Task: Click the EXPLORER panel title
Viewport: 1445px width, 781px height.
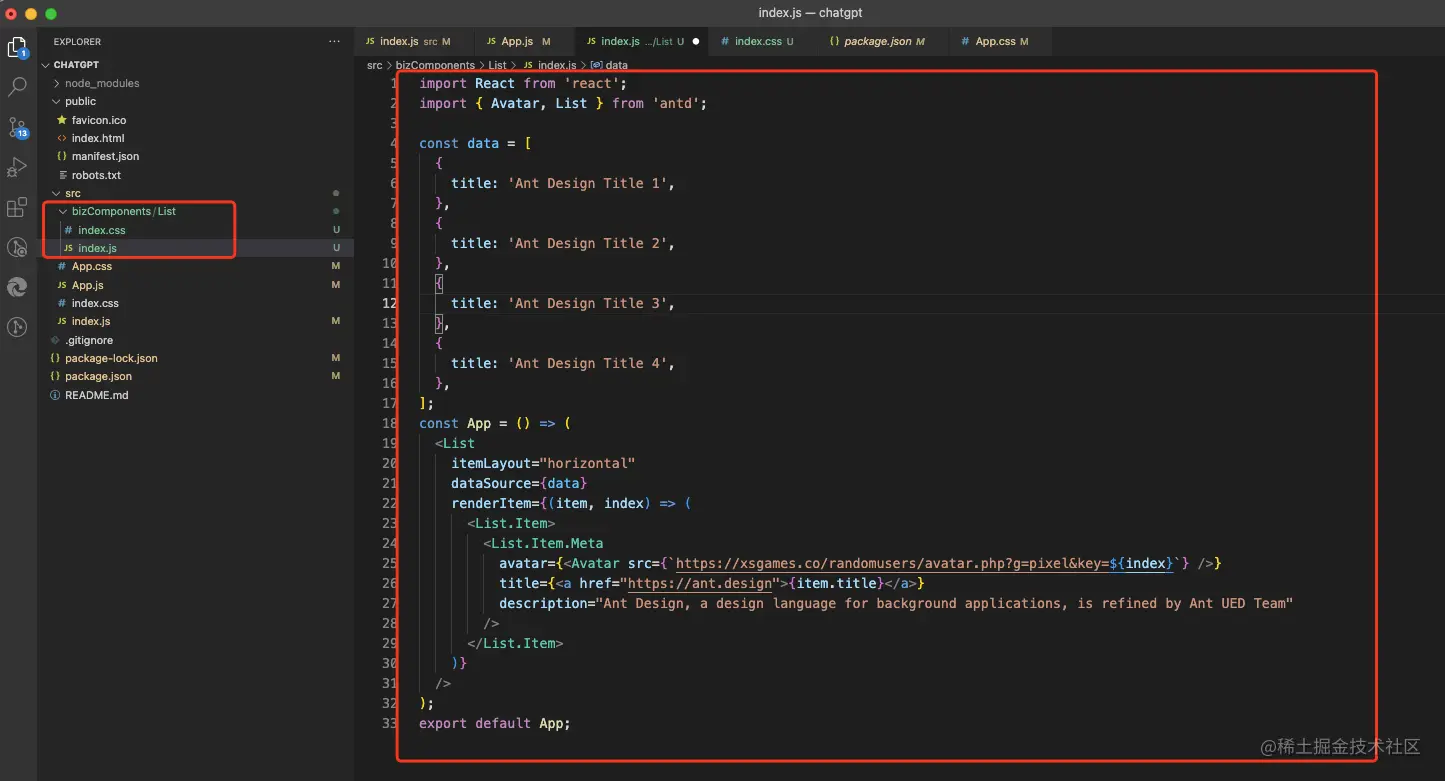Action: [77, 41]
